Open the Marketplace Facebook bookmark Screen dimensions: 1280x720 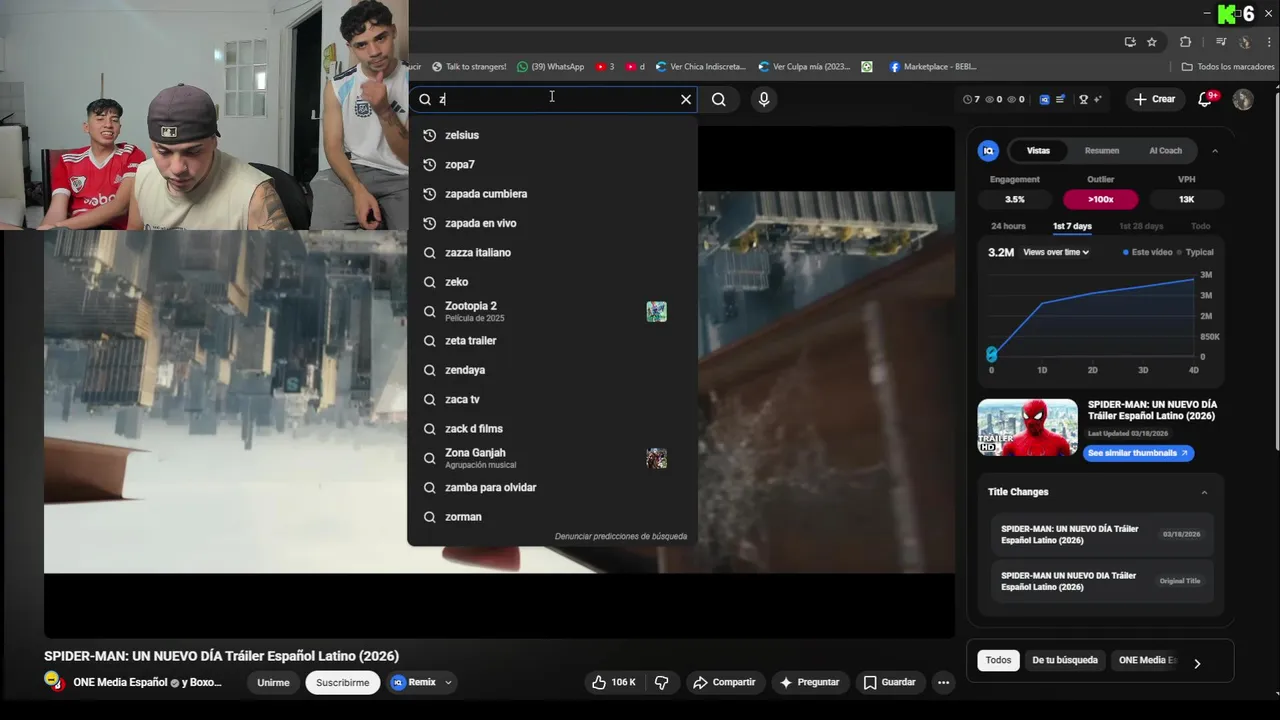click(932, 67)
